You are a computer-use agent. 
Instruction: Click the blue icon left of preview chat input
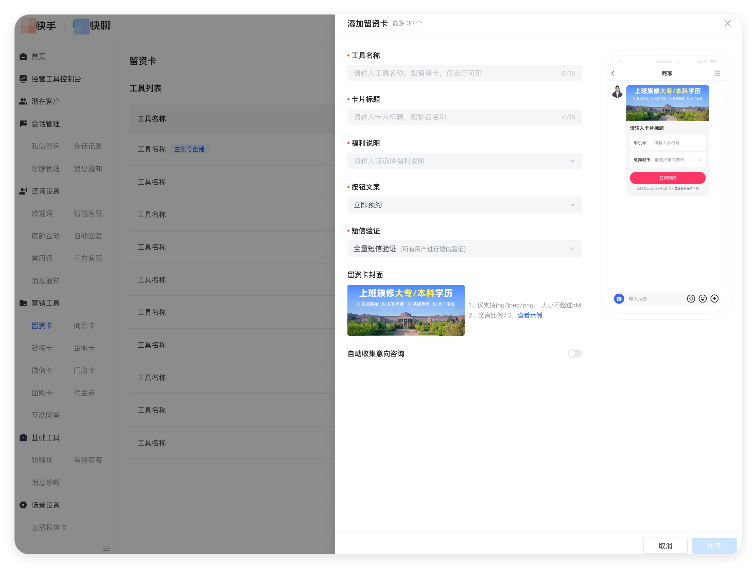(619, 298)
